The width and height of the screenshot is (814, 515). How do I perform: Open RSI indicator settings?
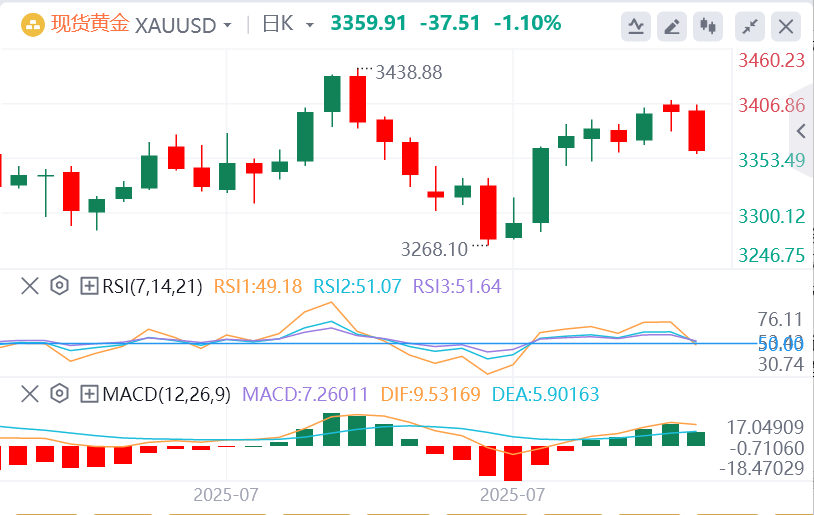pos(59,286)
